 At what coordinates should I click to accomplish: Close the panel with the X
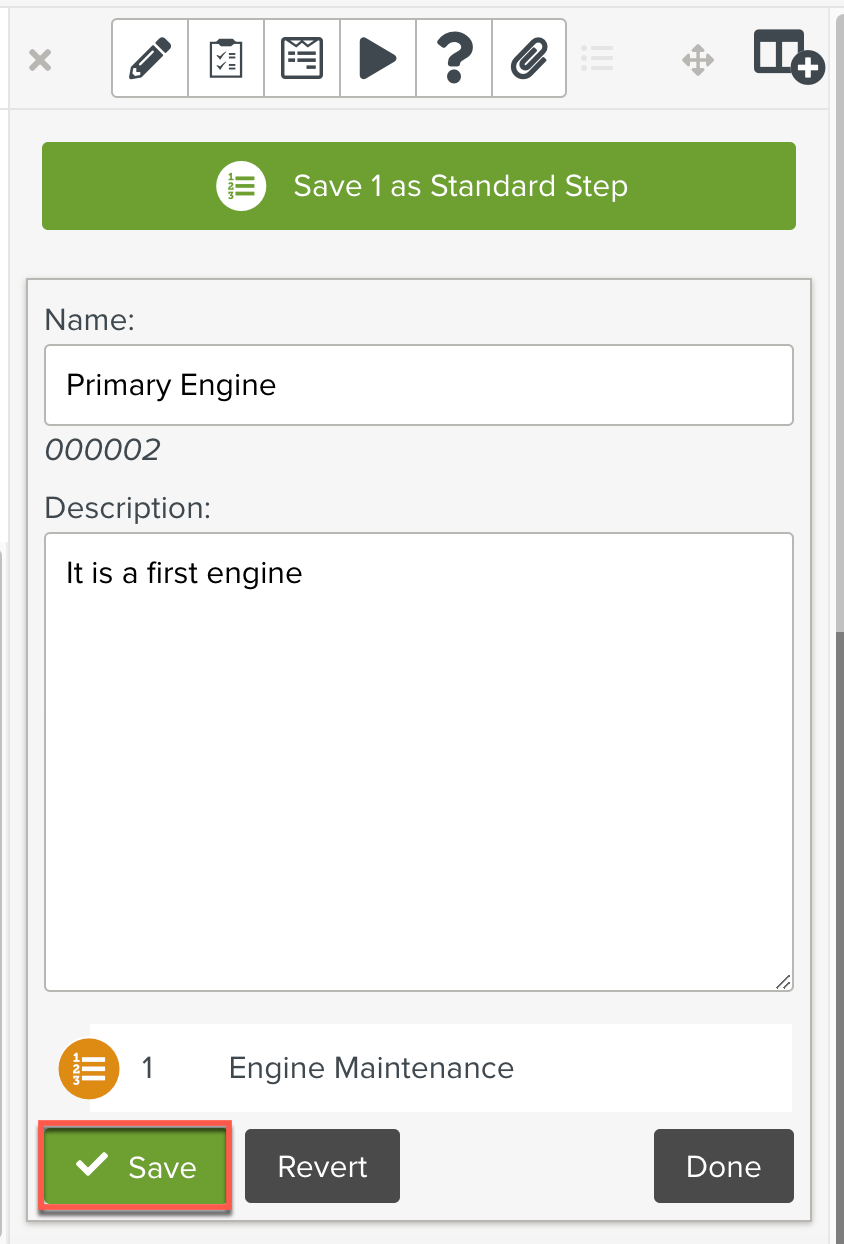click(x=39, y=58)
